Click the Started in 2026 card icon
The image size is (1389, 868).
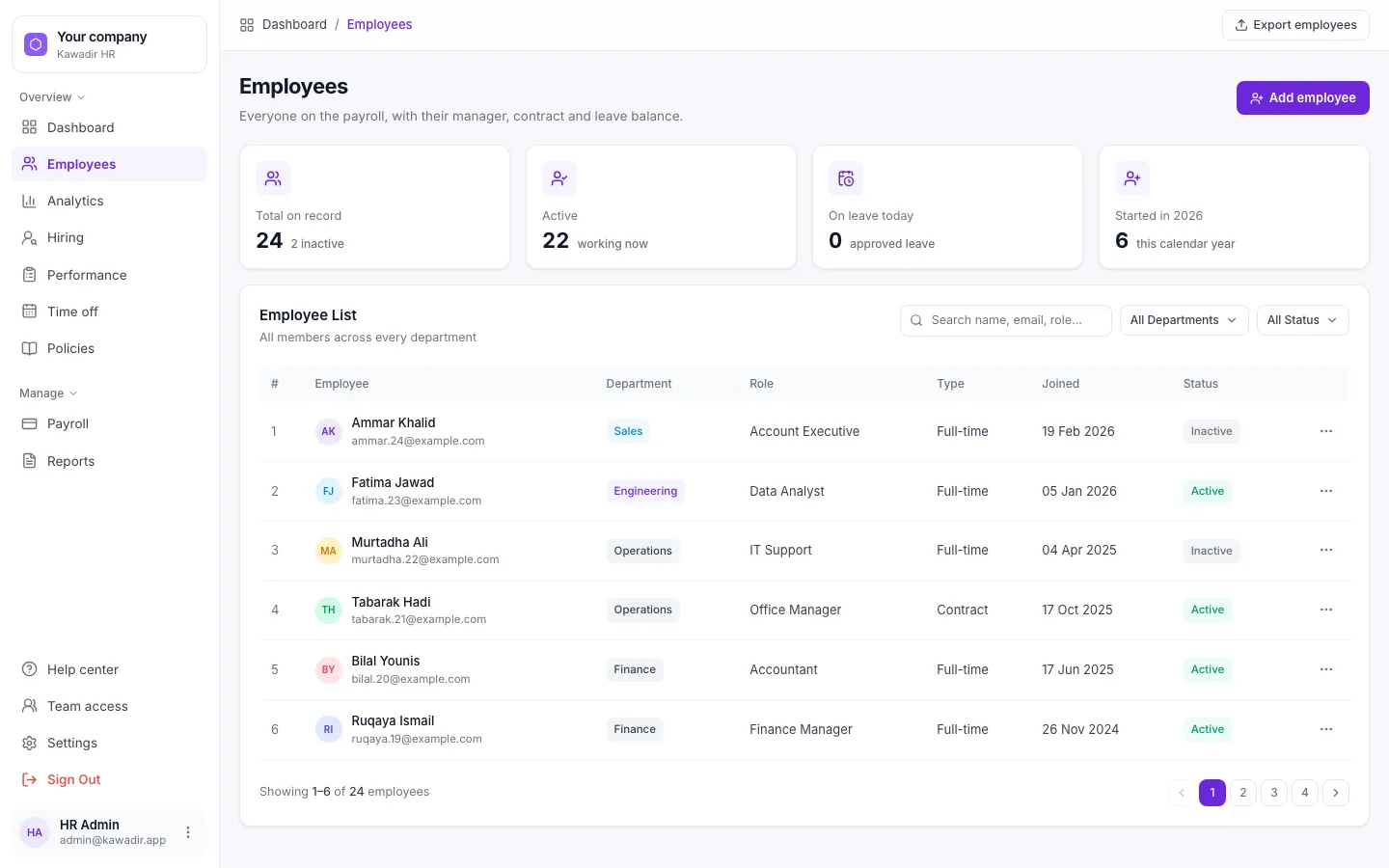click(x=1132, y=178)
